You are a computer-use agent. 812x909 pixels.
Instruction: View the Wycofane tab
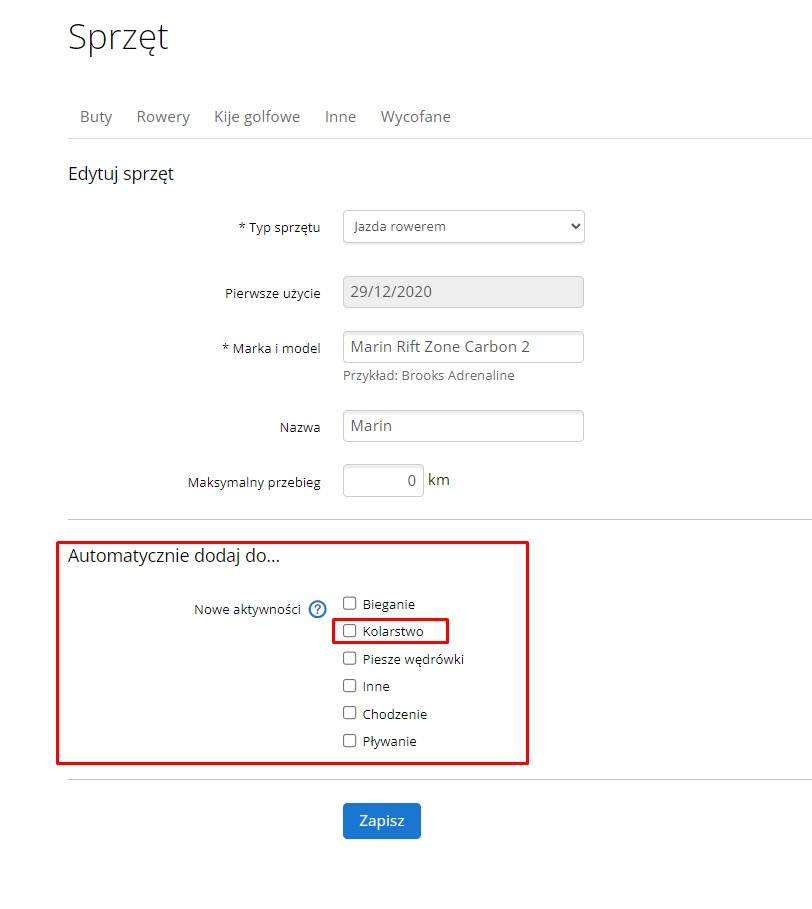416,117
